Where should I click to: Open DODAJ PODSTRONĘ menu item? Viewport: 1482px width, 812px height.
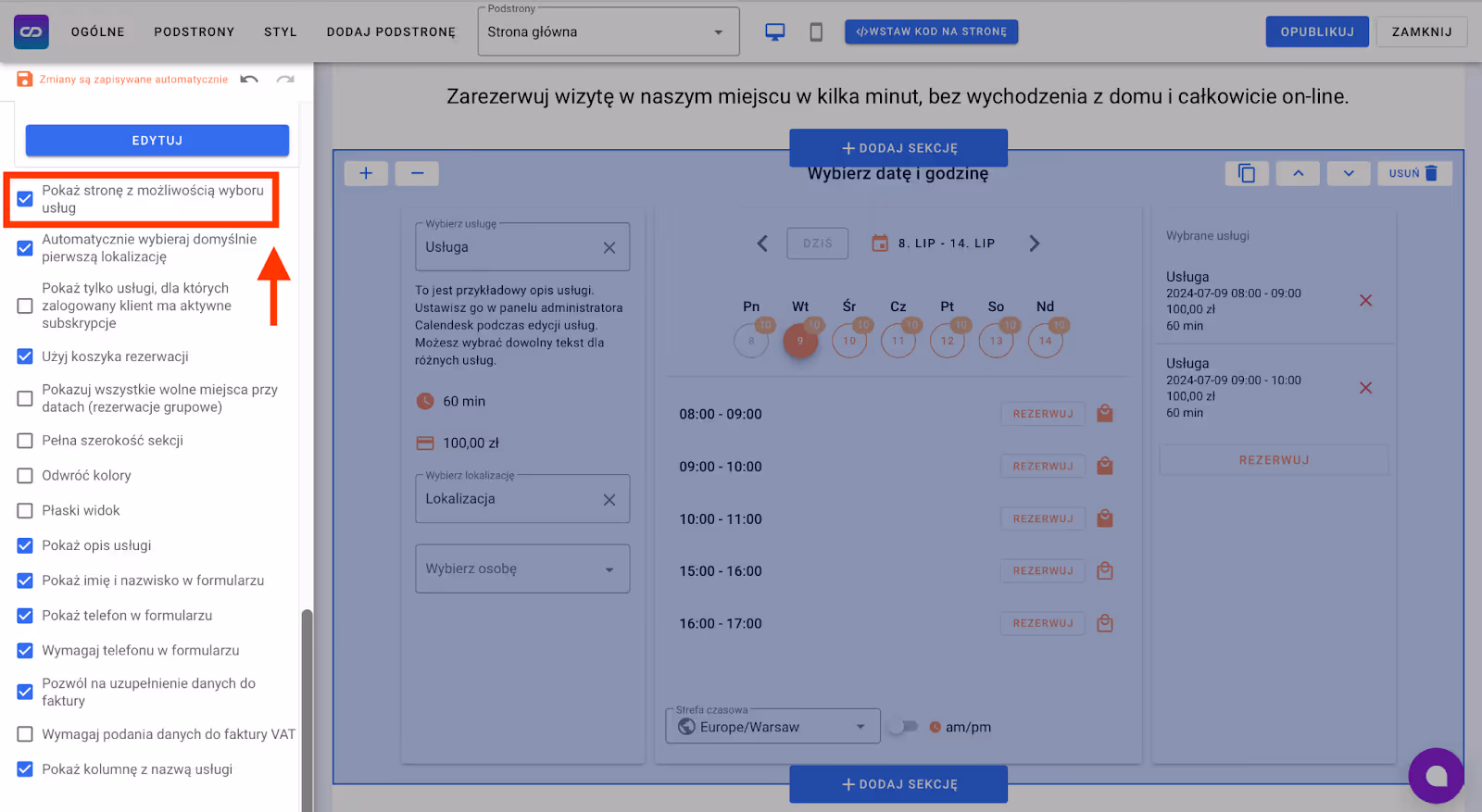[x=391, y=32]
